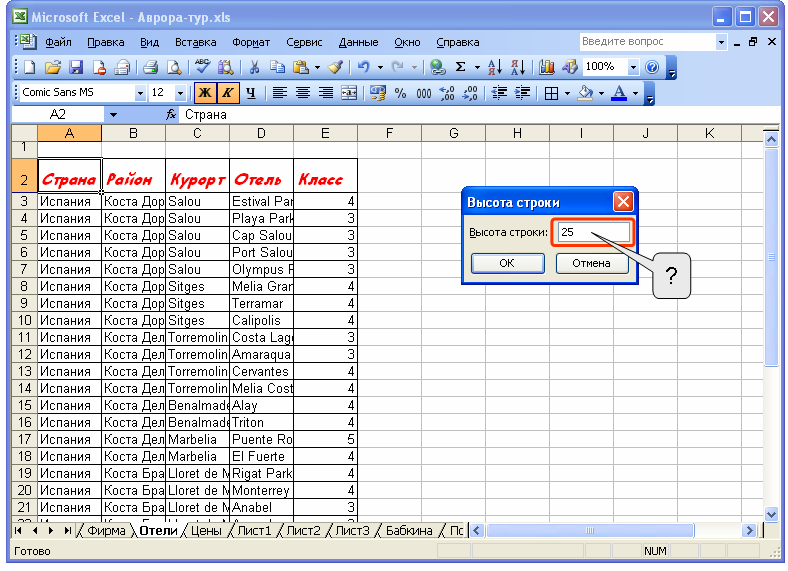
Task: Center text alignment icon
Action: point(303,93)
